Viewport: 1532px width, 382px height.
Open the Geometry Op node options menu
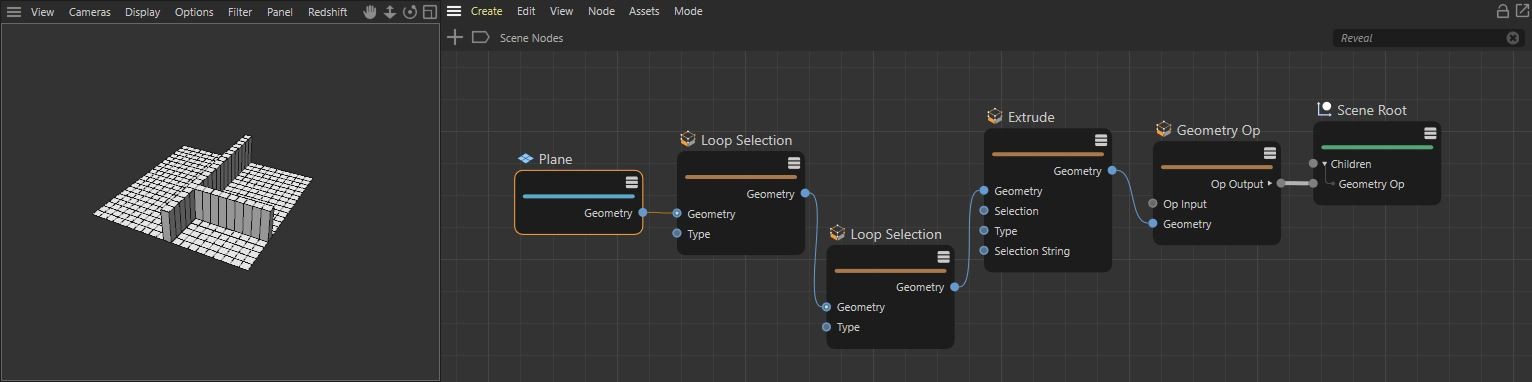pos(1270,153)
